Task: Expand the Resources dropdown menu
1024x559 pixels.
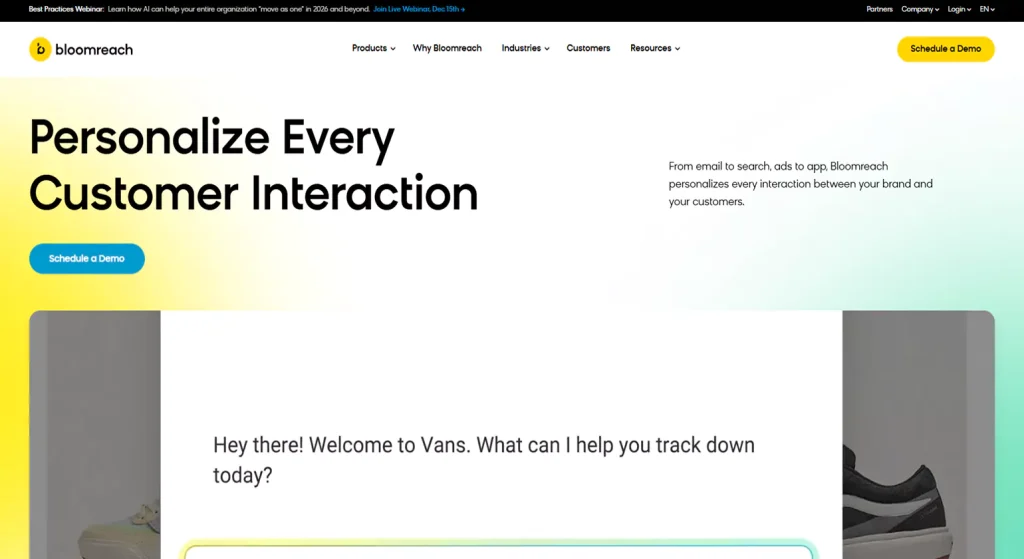Action: pos(655,48)
